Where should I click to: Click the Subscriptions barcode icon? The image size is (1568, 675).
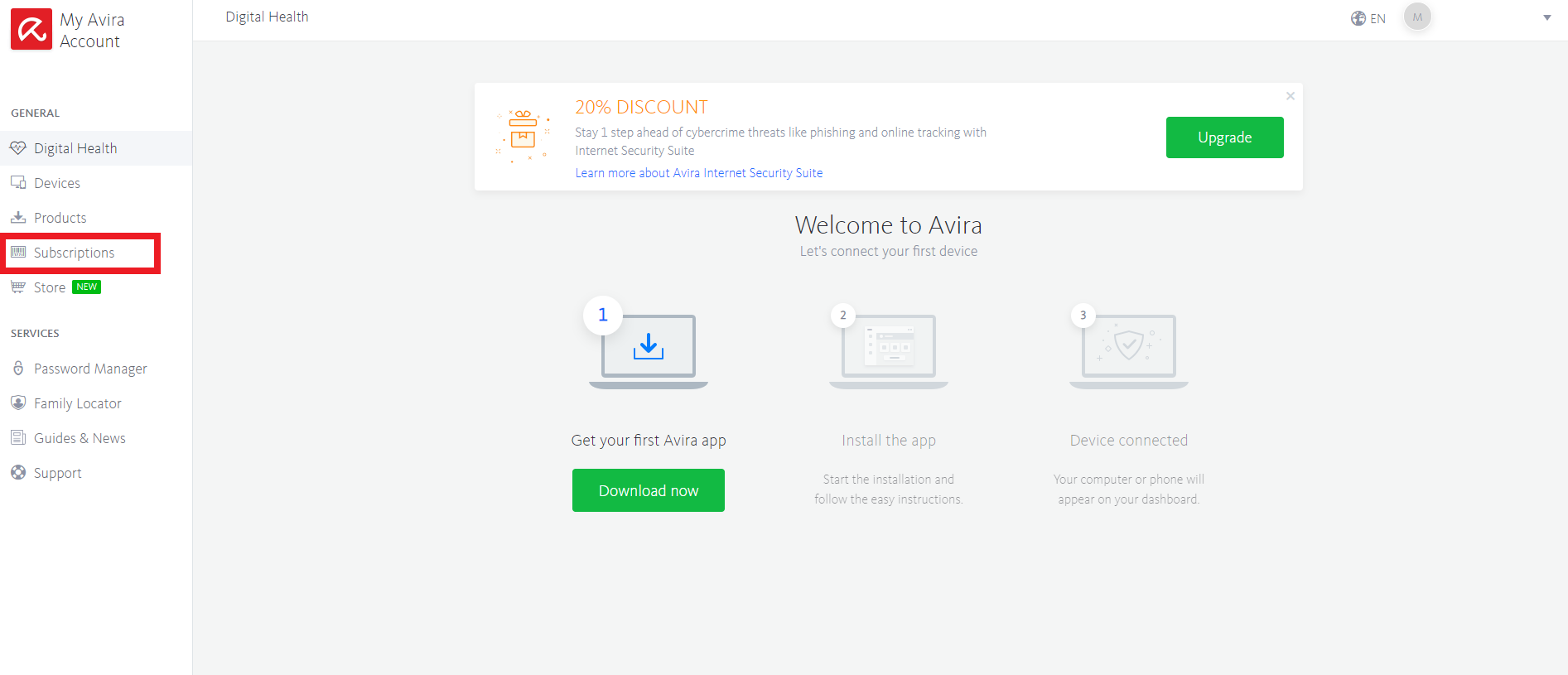tap(18, 253)
